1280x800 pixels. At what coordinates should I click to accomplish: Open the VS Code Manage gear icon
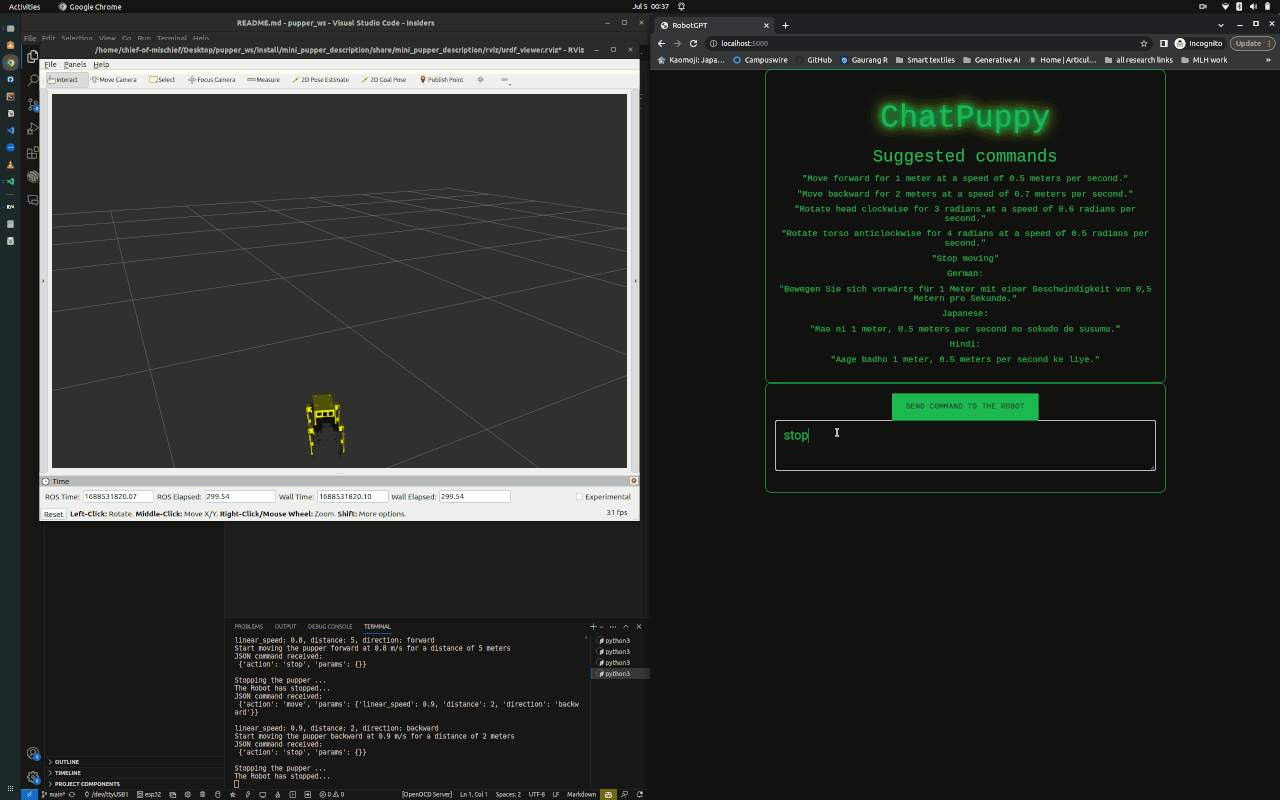[33, 777]
